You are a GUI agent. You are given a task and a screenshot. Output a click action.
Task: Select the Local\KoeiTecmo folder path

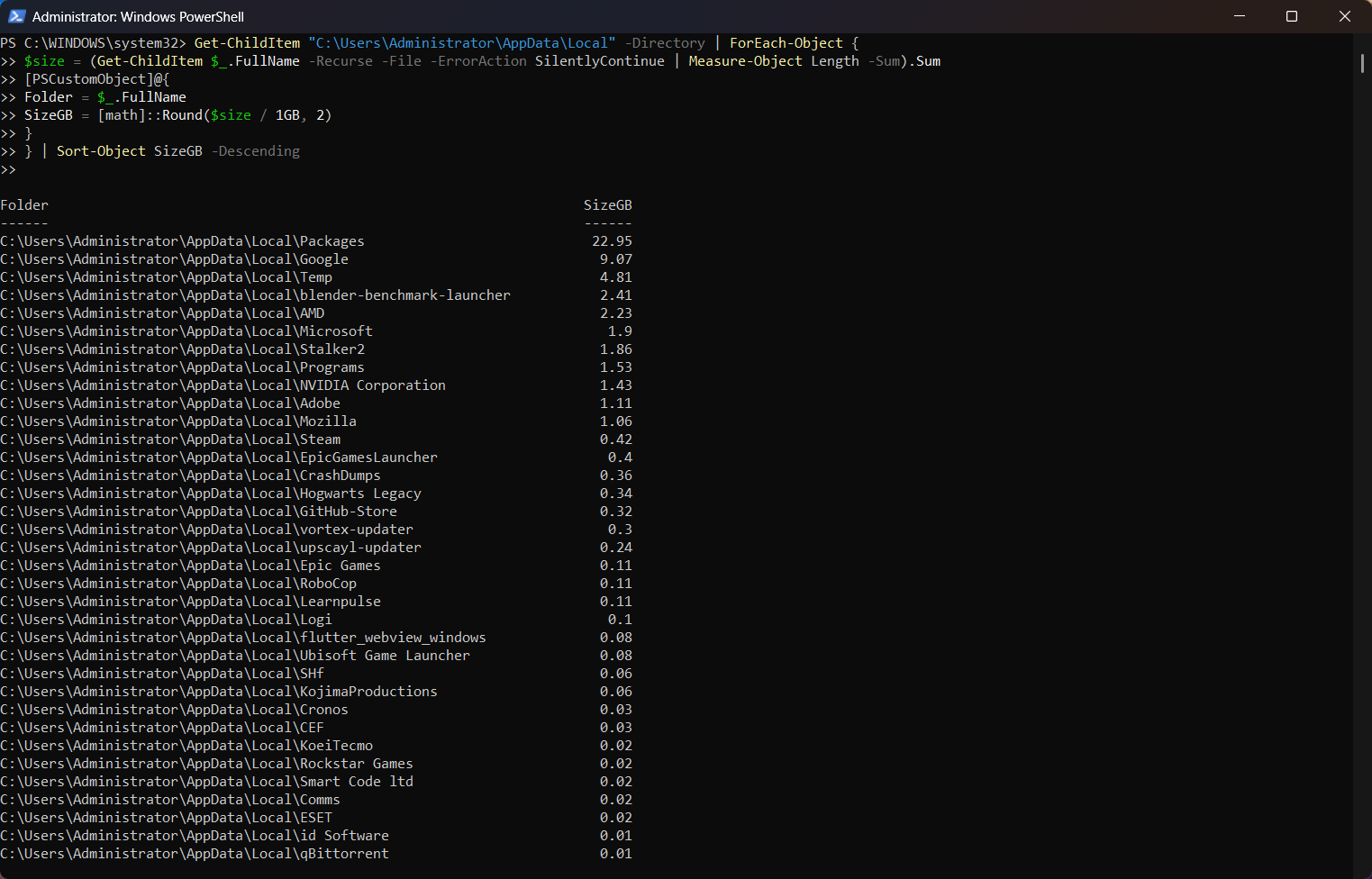(x=186, y=746)
